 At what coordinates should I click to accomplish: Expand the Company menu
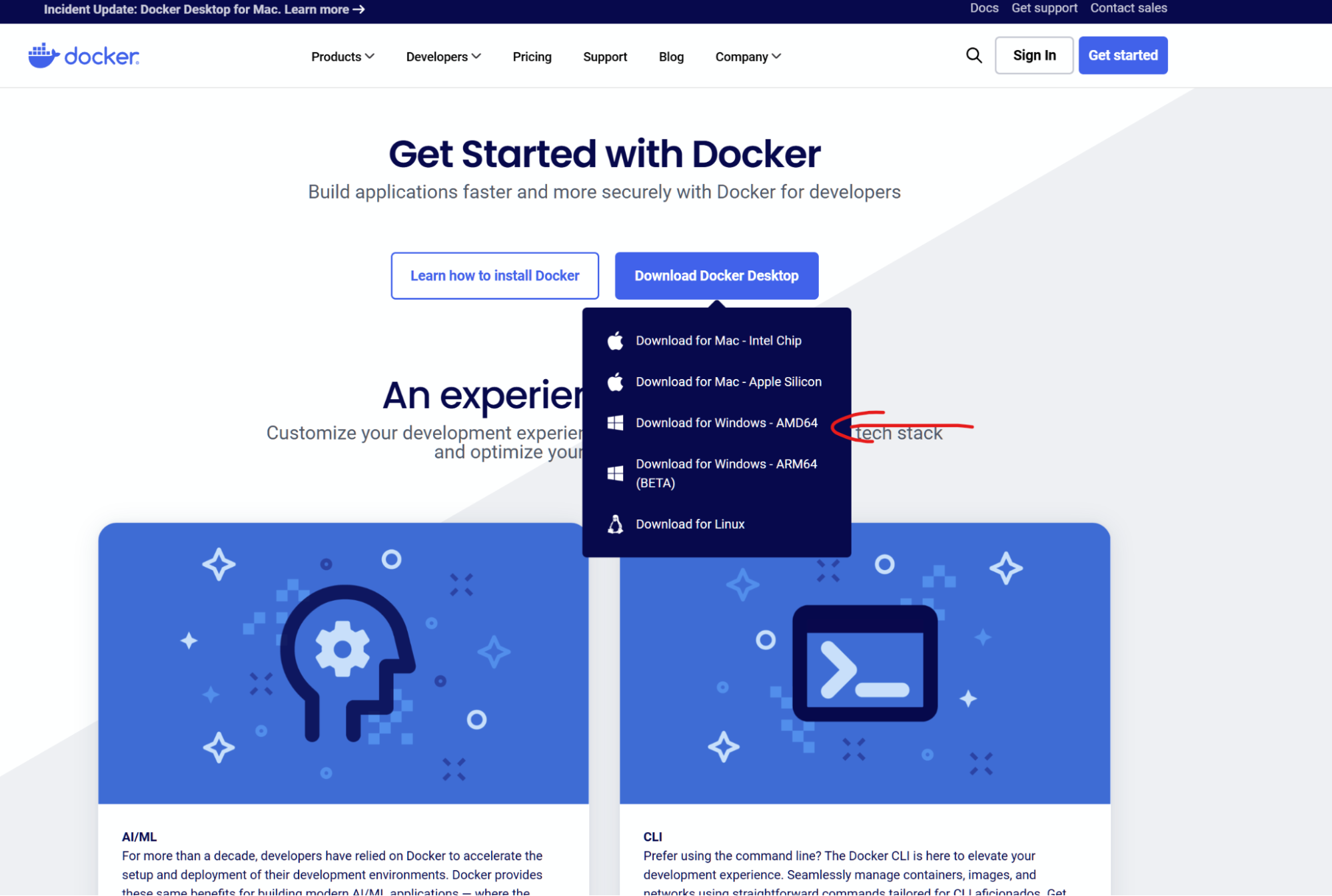(x=748, y=57)
